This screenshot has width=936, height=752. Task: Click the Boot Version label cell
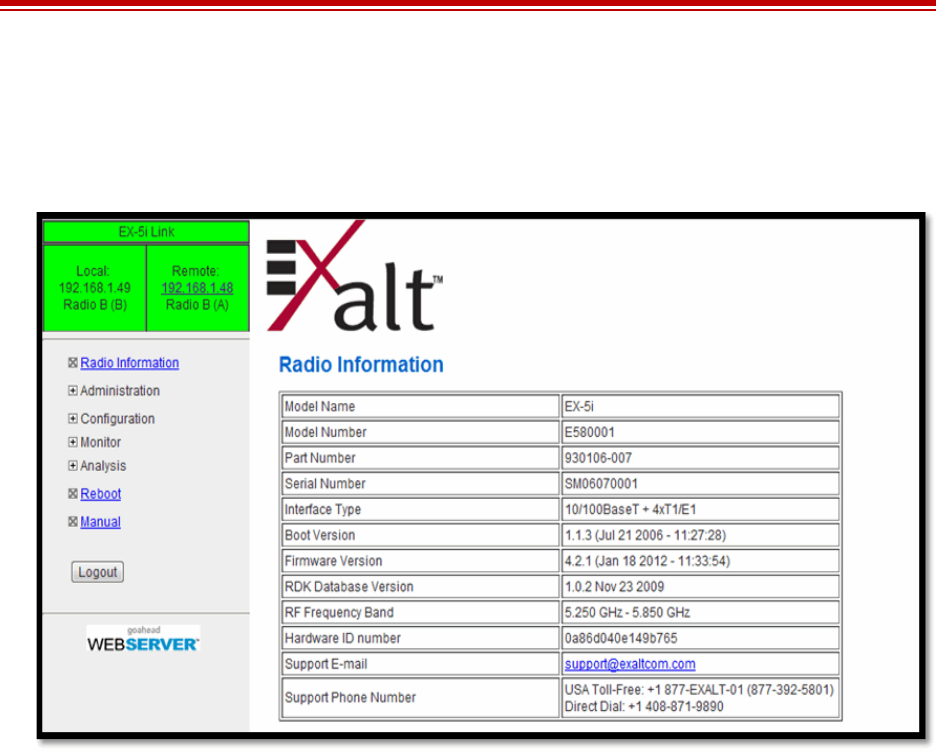(x=420, y=535)
